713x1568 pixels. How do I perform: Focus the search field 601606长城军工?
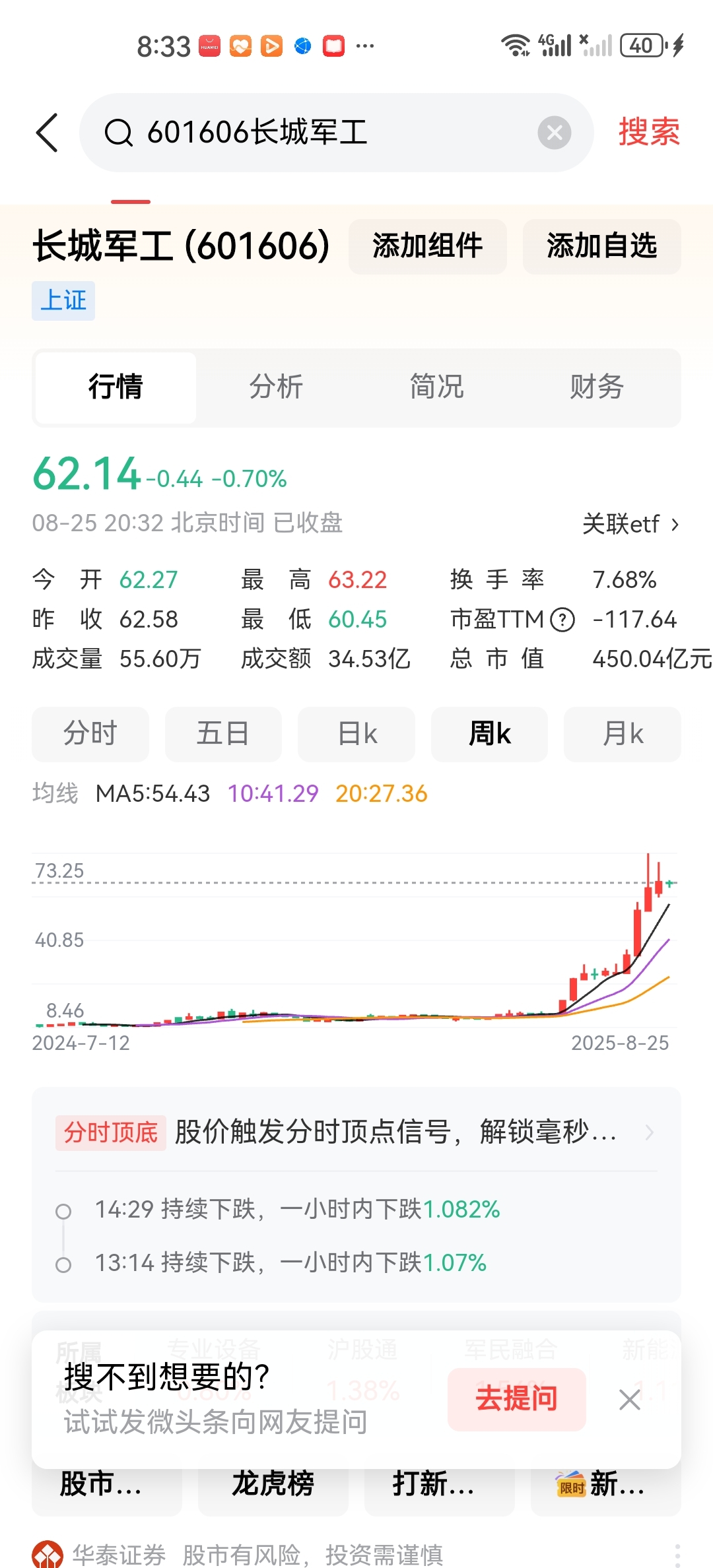pos(337,133)
